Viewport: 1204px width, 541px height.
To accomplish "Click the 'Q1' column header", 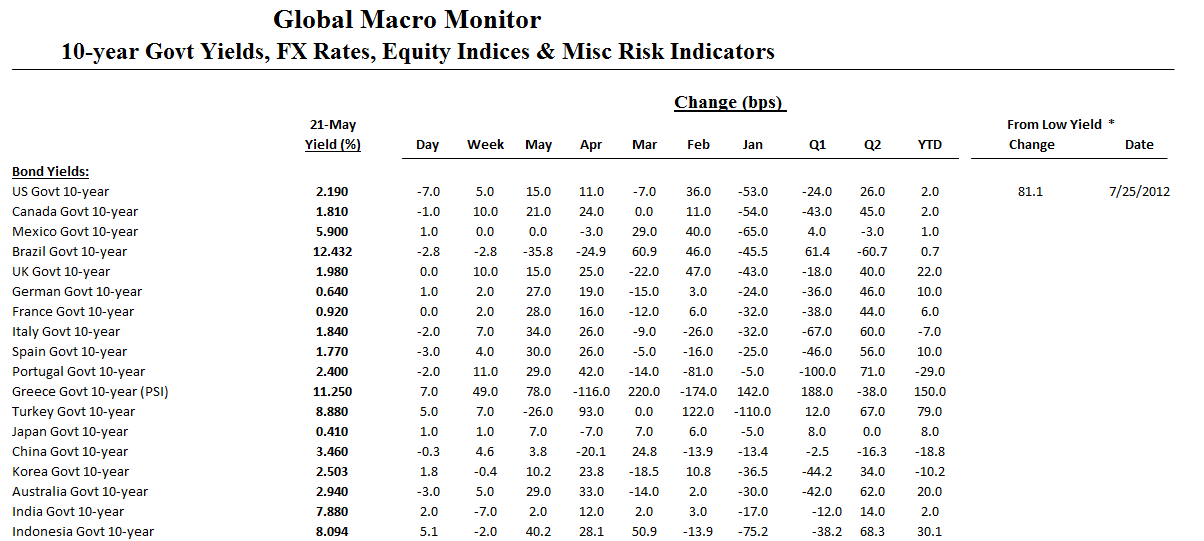I will point(817,145).
